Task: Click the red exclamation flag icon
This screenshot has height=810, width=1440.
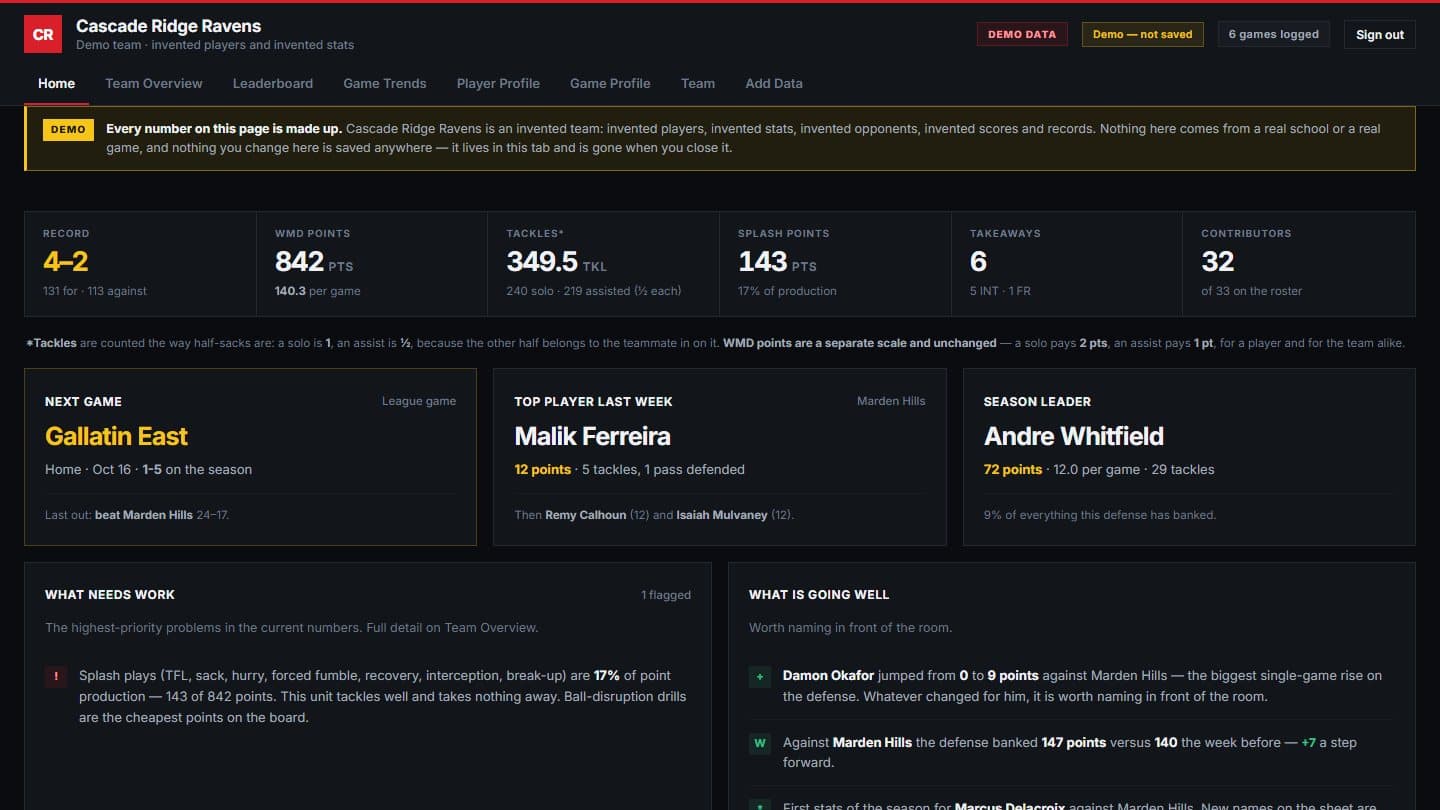Action: (55, 677)
